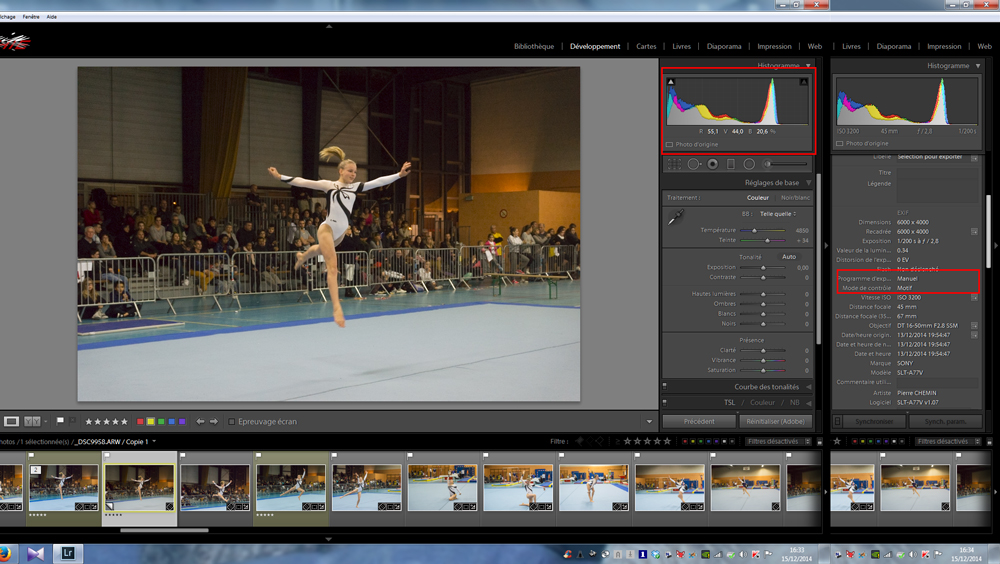Screen dimensions: 1000x564
Task: Click Réinitialiser (Adobe) button
Action: pyautogui.click(x=776, y=421)
